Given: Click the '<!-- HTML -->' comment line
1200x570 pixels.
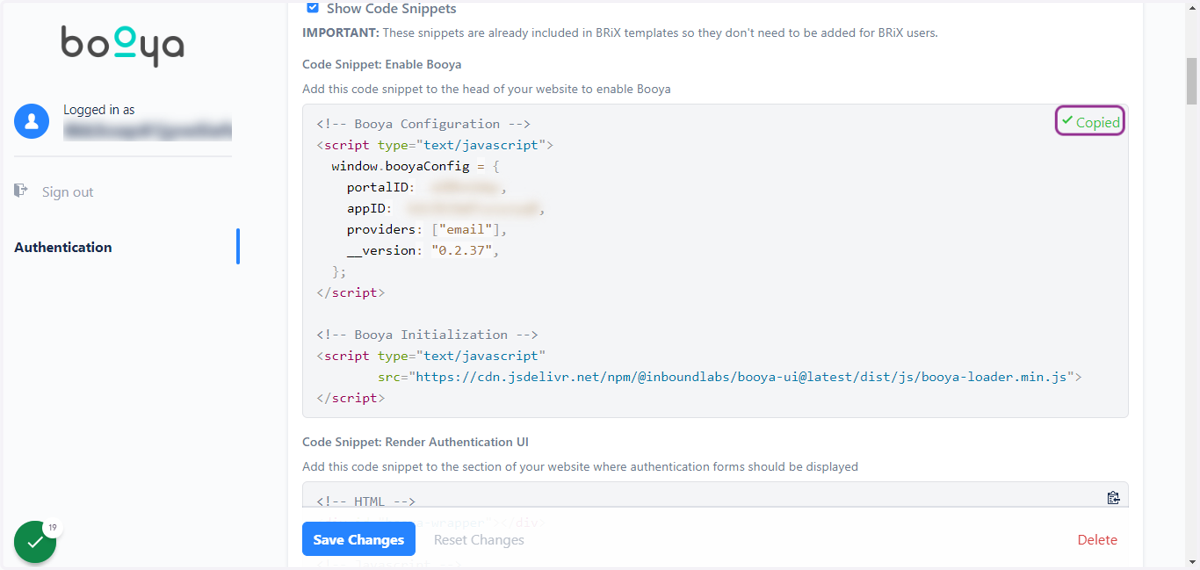Looking at the screenshot, I should (x=365, y=501).
